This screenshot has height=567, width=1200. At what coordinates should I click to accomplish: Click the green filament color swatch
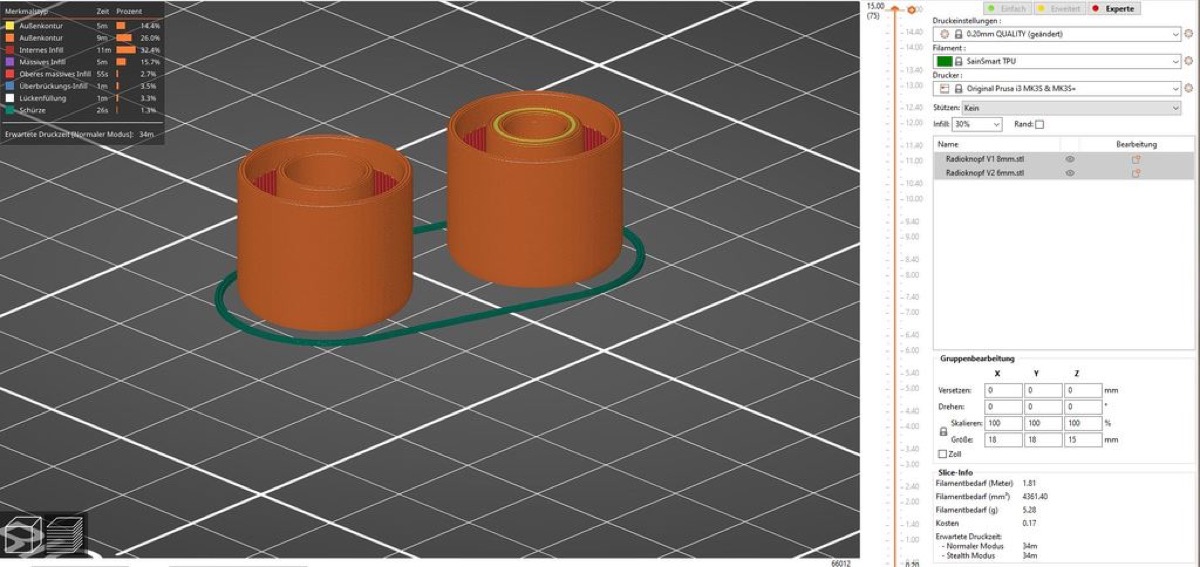pos(945,61)
